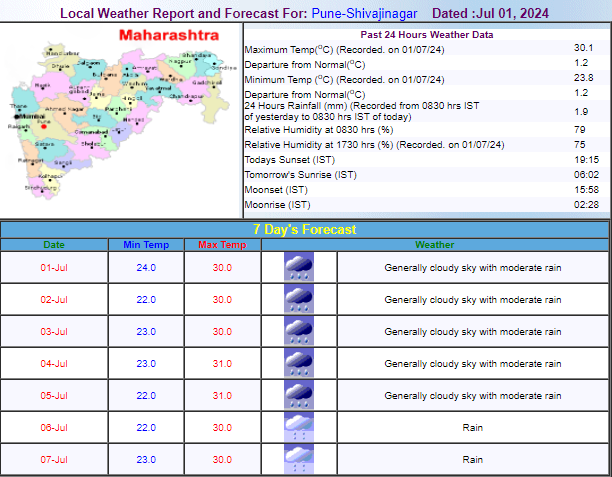Click the 01-Jul weather description text
Screen dimensions: 612x477
click(x=473, y=268)
